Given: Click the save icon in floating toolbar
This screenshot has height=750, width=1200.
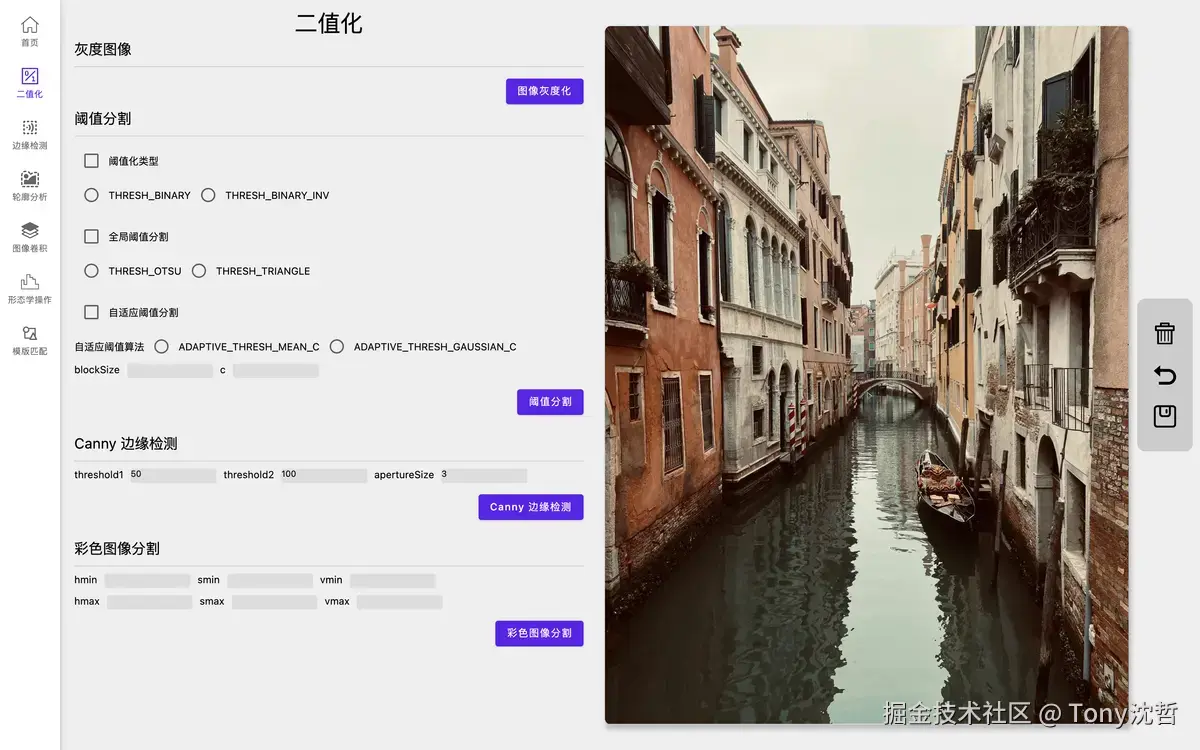Looking at the screenshot, I should (1164, 417).
